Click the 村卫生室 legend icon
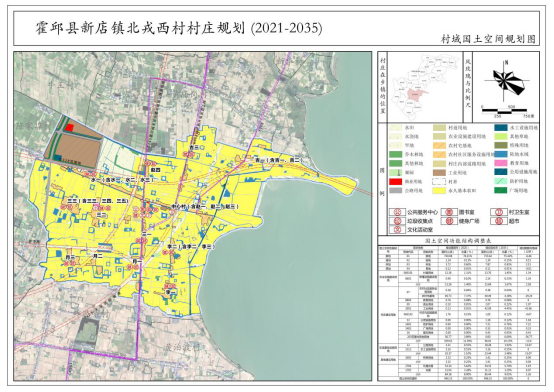Screen dimensions: 554x392 pyautogui.click(x=499, y=212)
